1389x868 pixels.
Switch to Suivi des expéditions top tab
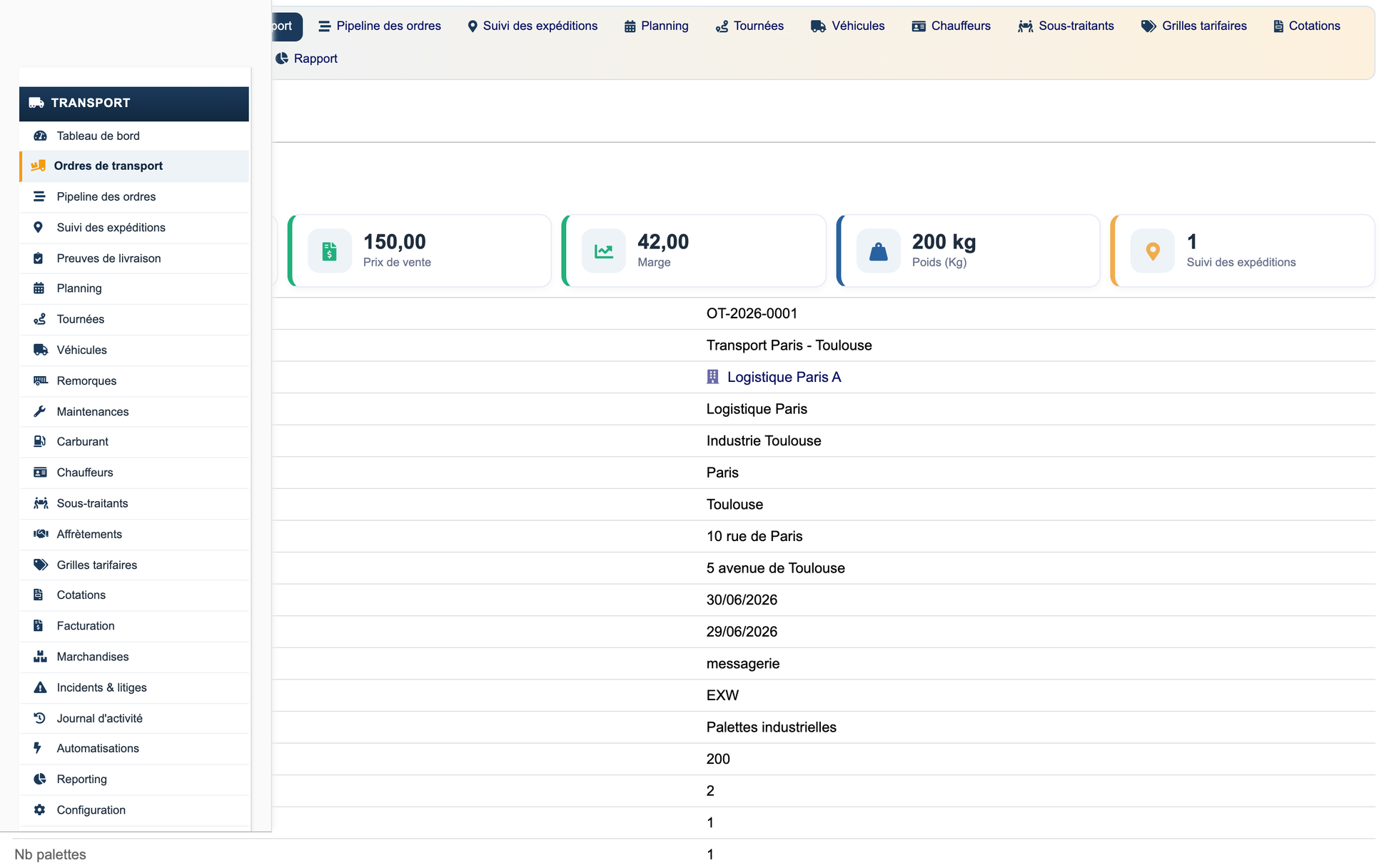coord(532,26)
